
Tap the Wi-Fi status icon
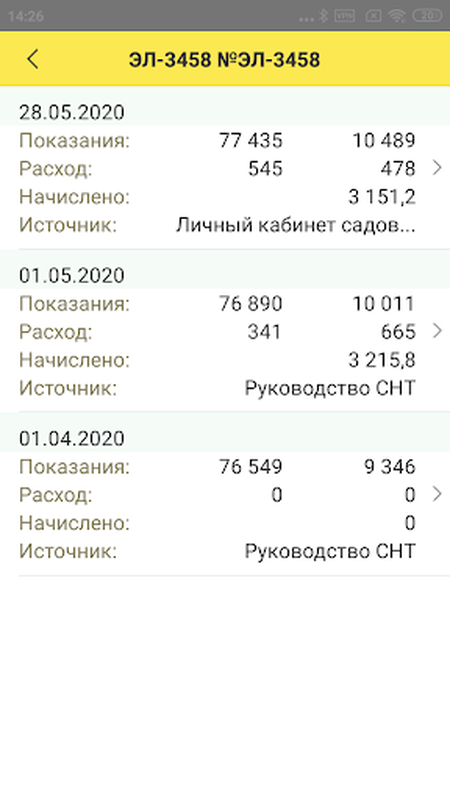[396, 16]
